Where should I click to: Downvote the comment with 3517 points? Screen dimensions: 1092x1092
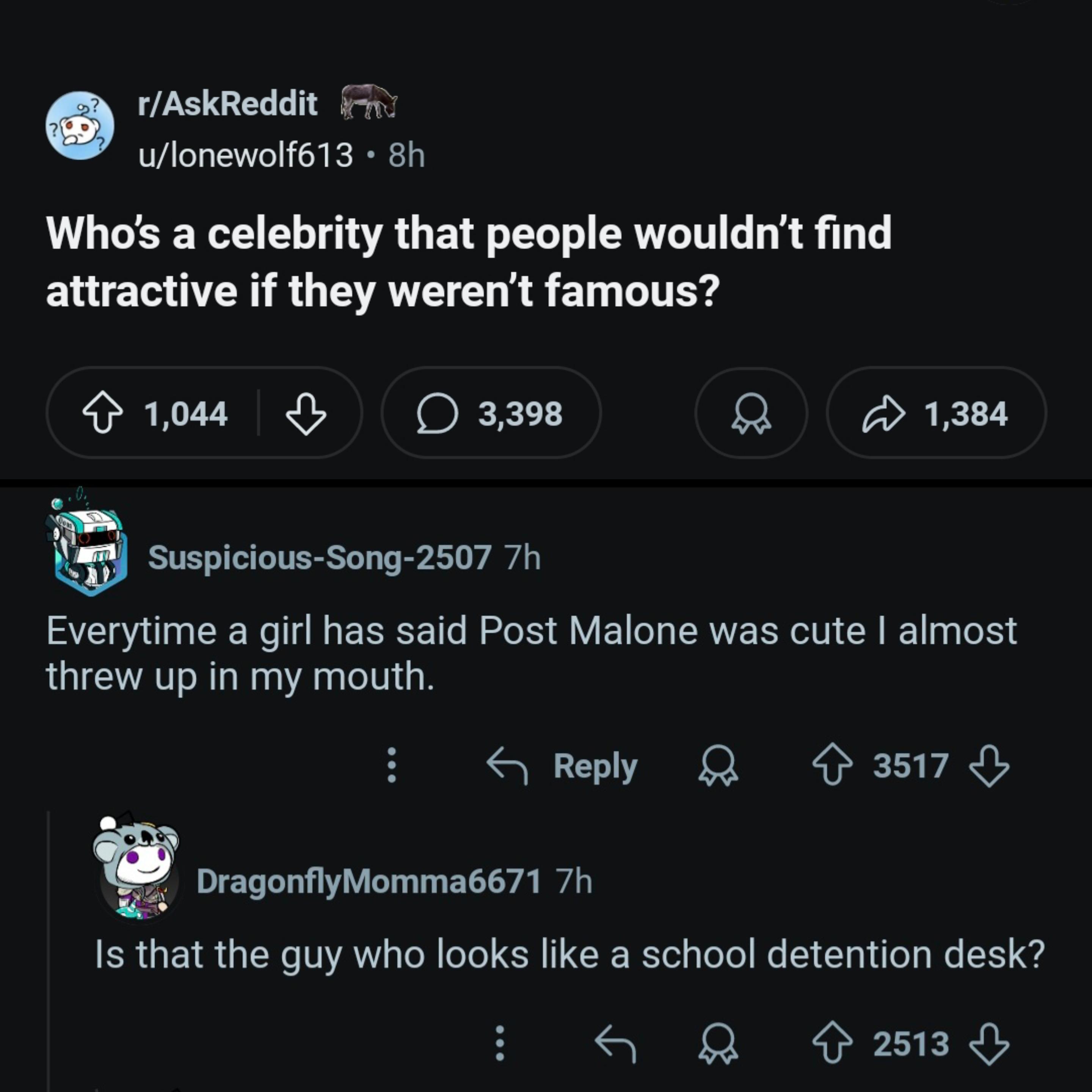pyautogui.click(x=989, y=766)
